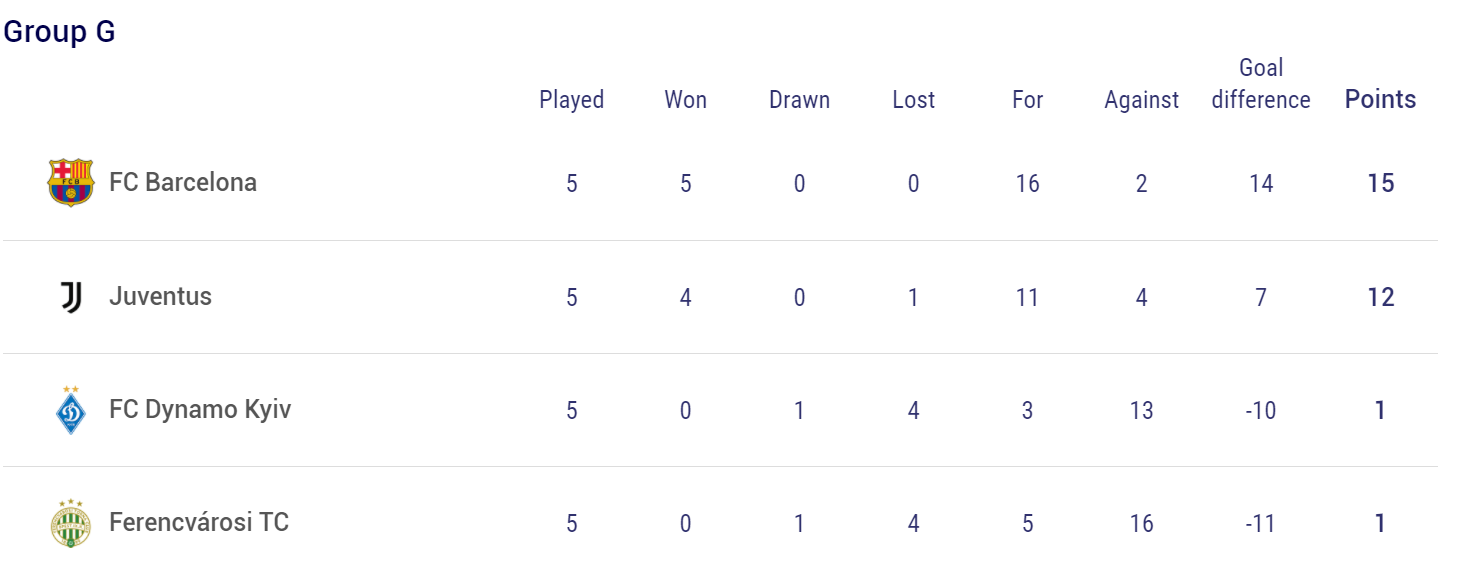Open the FC Barcelona team link
This screenshot has width=1462, height=579.
tap(183, 182)
